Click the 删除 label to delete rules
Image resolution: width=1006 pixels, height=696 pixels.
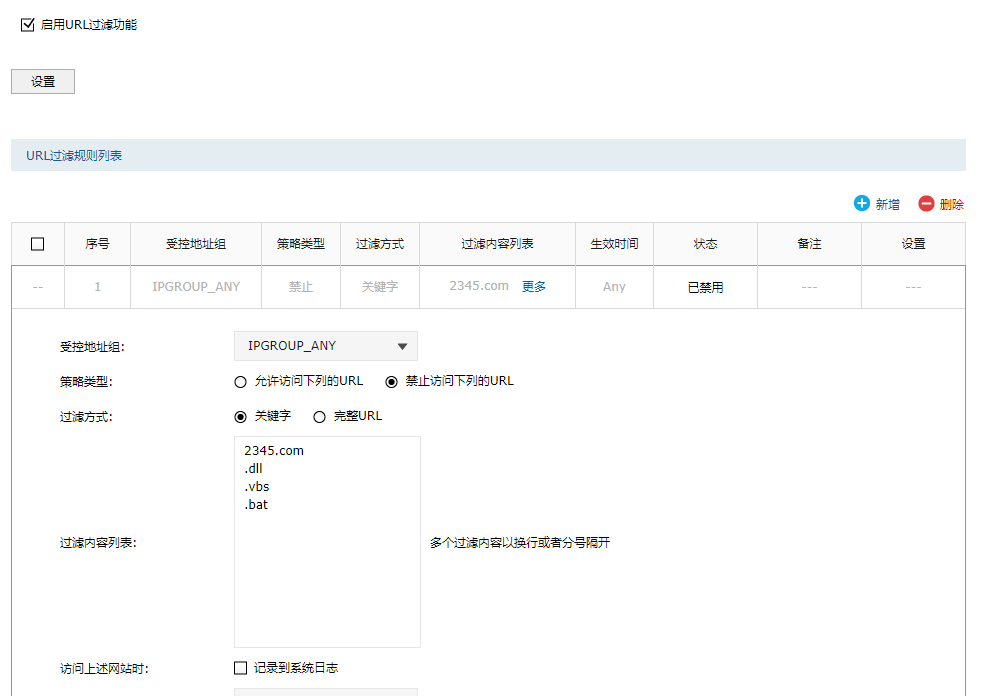point(951,204)
